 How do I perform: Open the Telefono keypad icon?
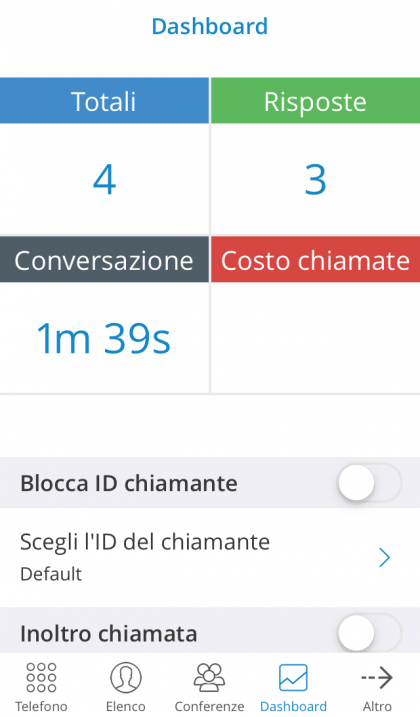41,677
